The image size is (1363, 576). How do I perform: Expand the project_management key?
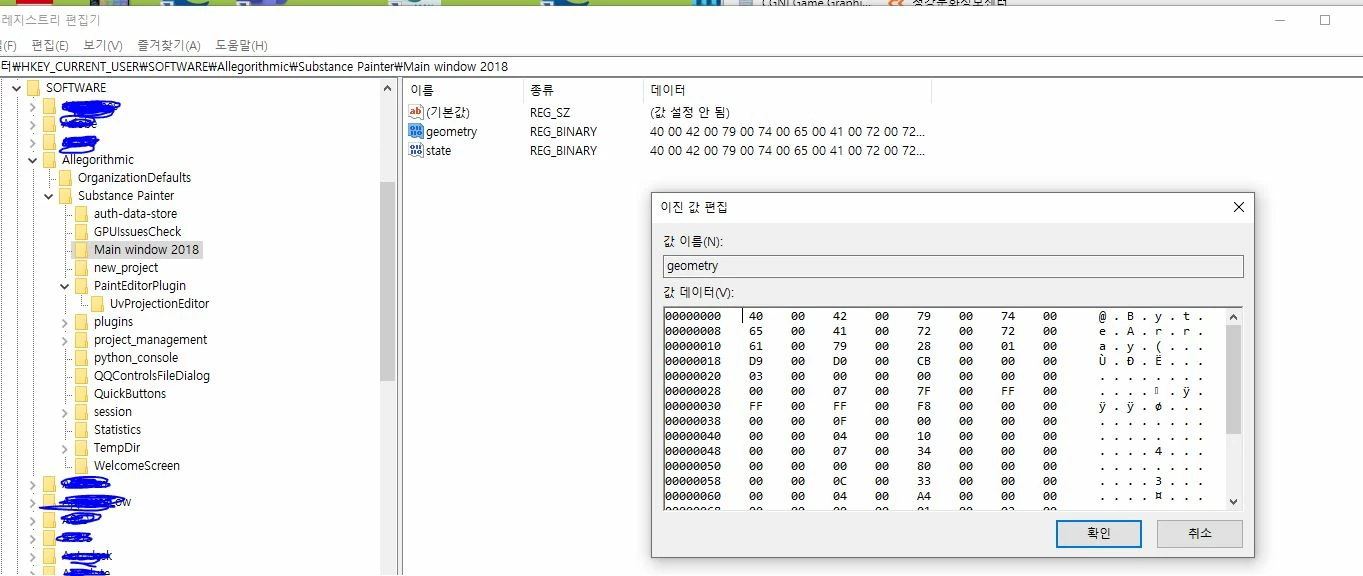[x=64, y=340]
